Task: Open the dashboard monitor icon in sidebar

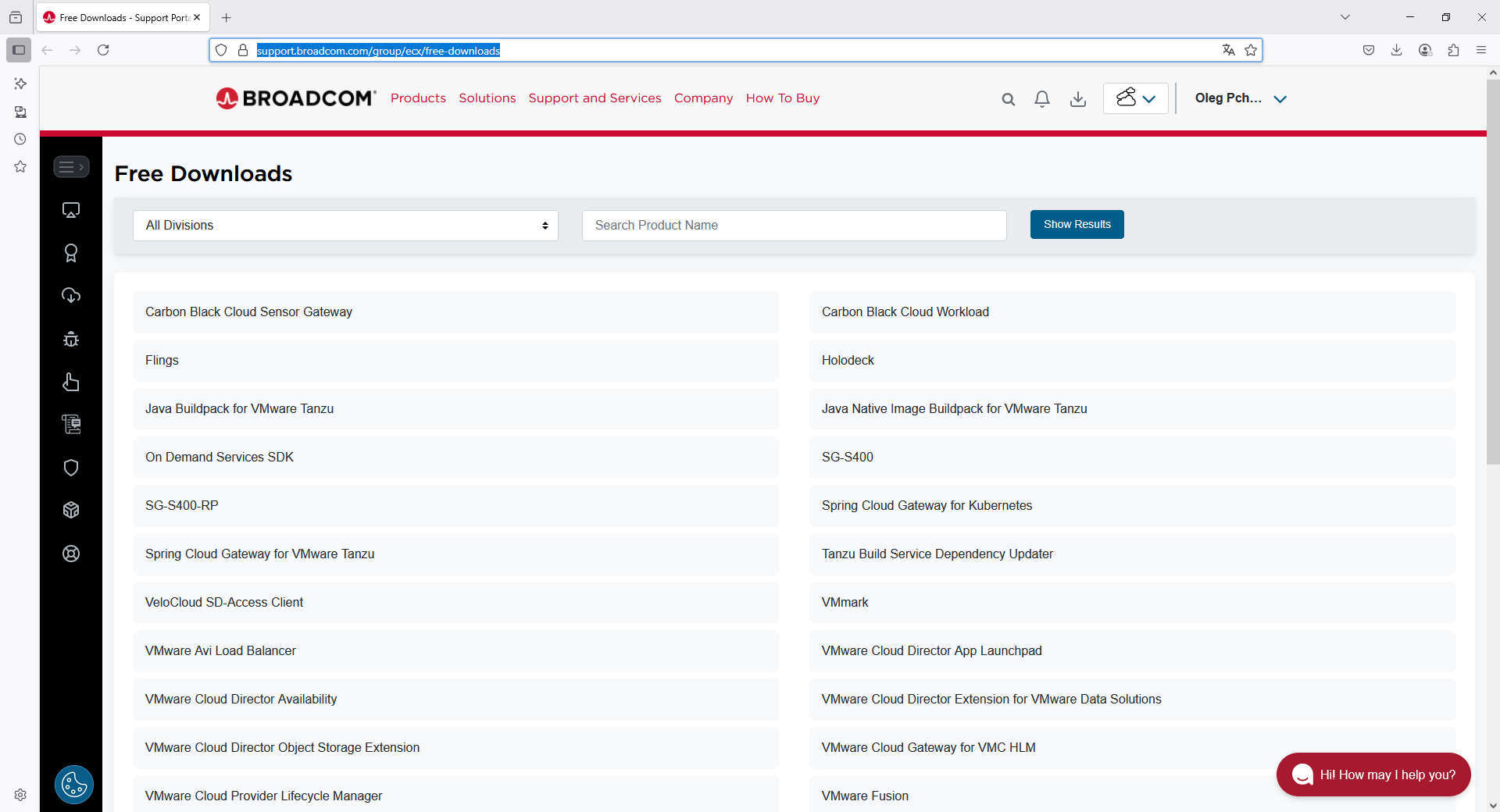Action: (71, 210)
